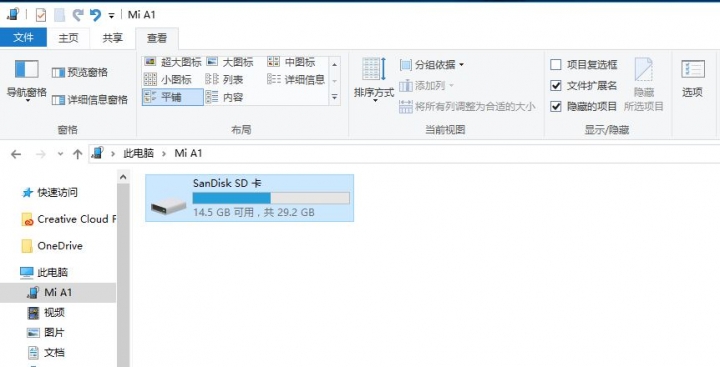Viewport: 720px width, 367px height.
Task: Choose 超大图标 extra large icons layout
Action: click(x=173, y=62)
